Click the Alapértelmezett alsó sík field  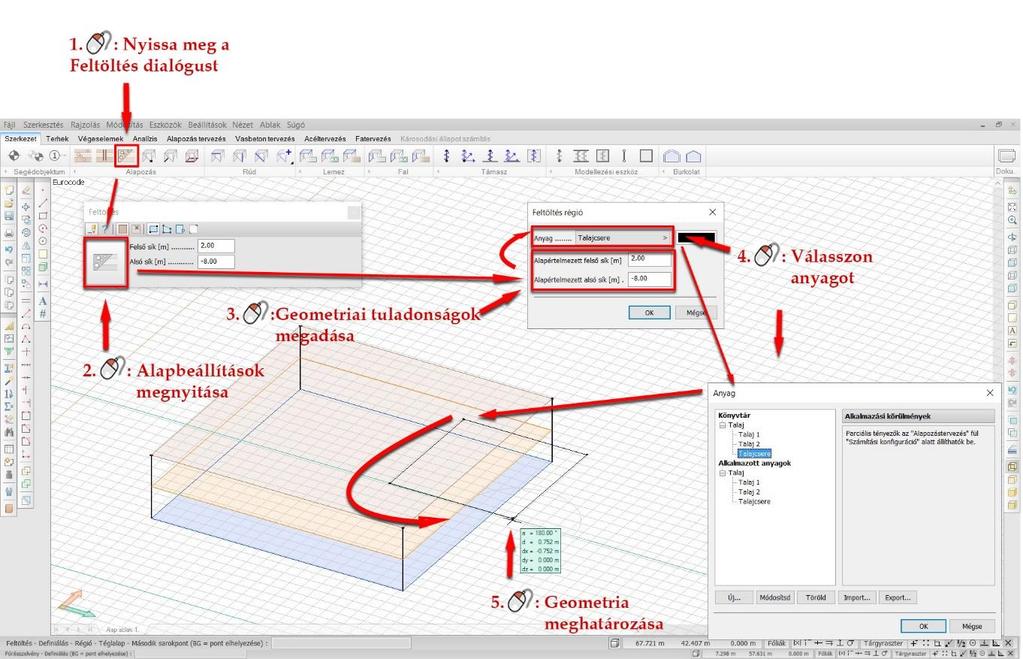(x=650, y=279)
